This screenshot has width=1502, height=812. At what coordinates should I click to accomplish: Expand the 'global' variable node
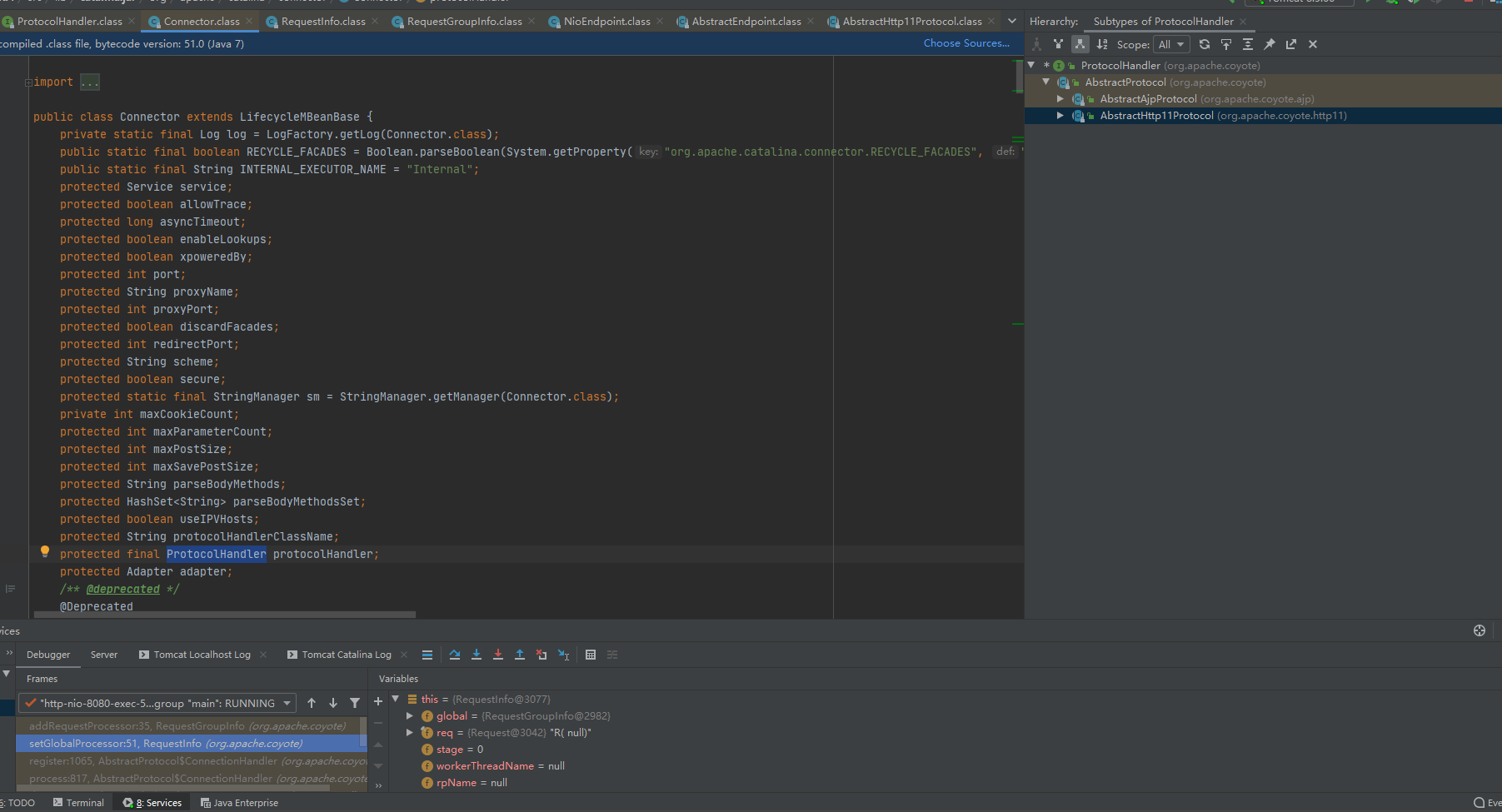(410, 715)
